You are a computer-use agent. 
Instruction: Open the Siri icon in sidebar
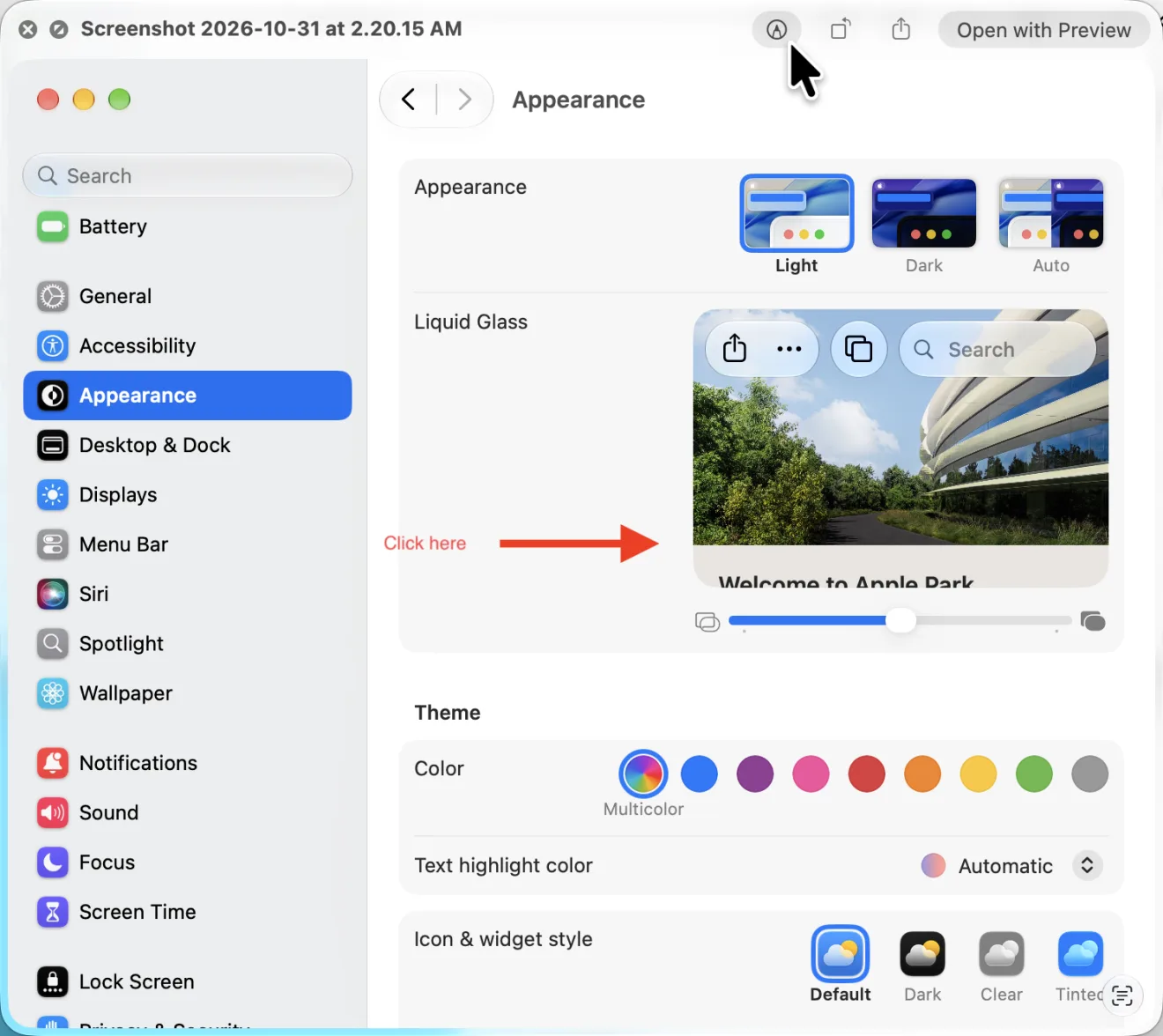coord(53,594)
